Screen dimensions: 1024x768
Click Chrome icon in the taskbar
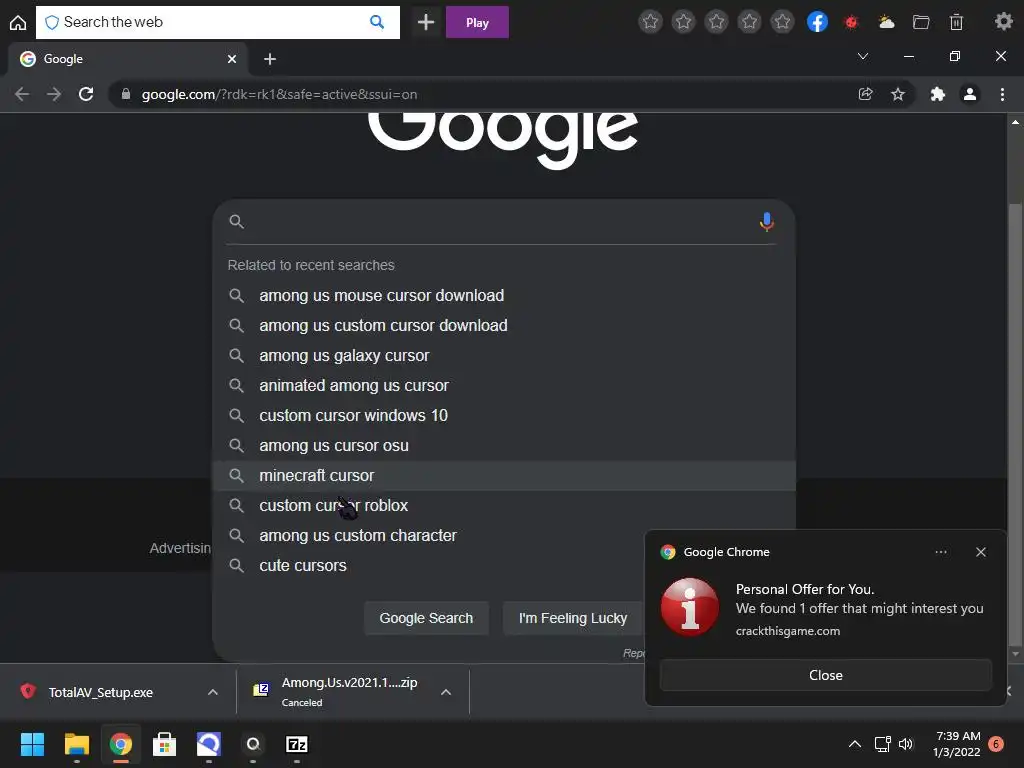click(121, 744)
